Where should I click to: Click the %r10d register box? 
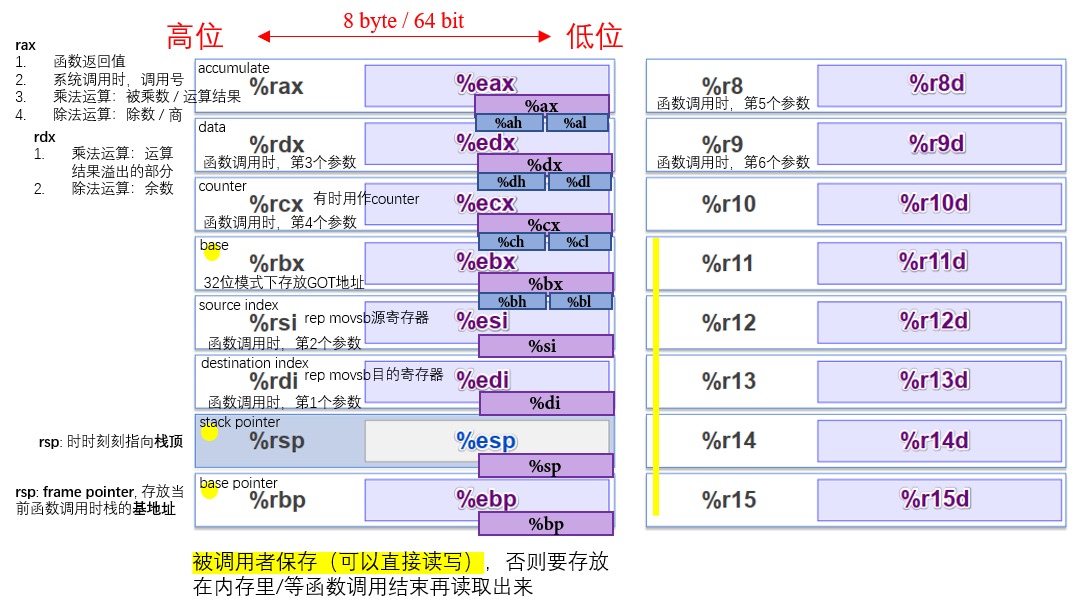click(x=939, y=203)
